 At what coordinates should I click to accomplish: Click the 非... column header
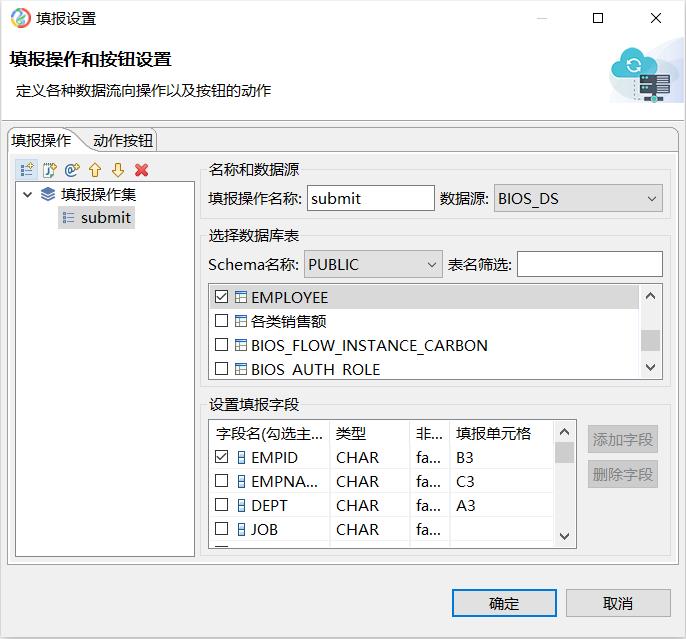click(429, 433)
